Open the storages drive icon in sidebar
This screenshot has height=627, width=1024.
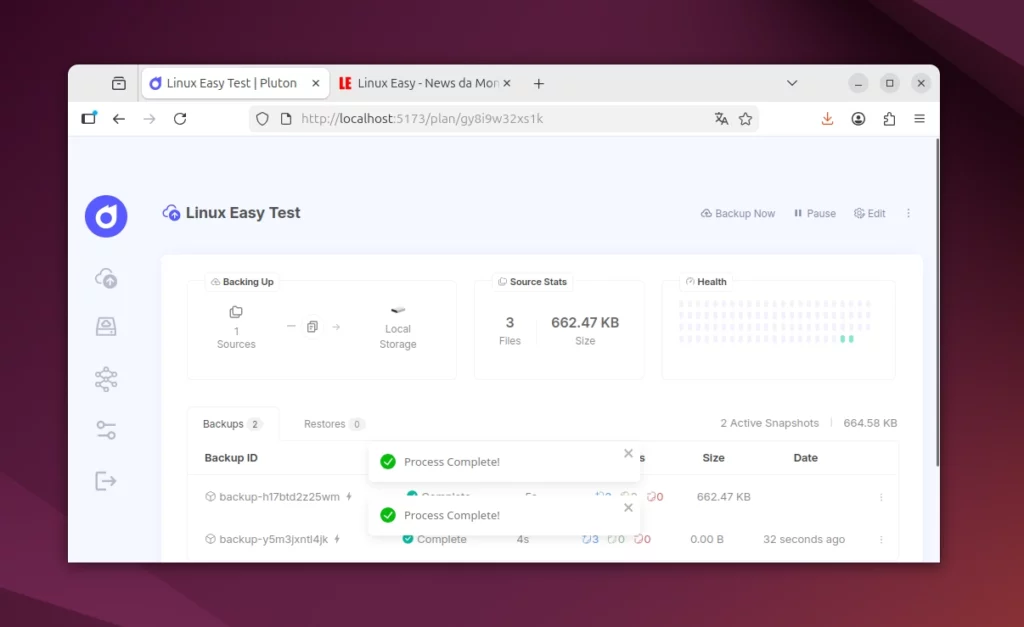coord(106,326)
